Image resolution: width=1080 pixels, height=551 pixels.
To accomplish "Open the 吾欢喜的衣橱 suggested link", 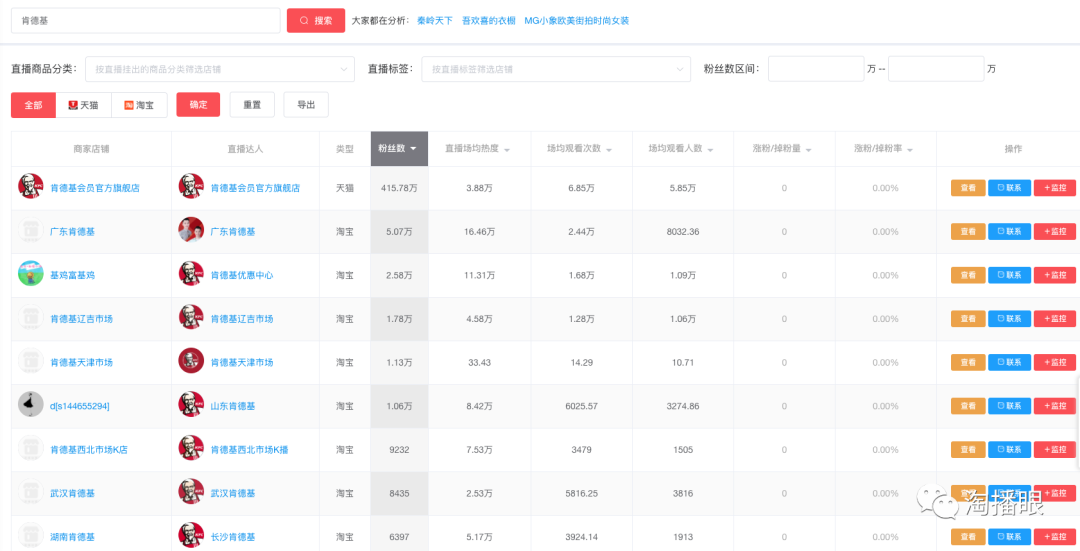I will 488,21.
